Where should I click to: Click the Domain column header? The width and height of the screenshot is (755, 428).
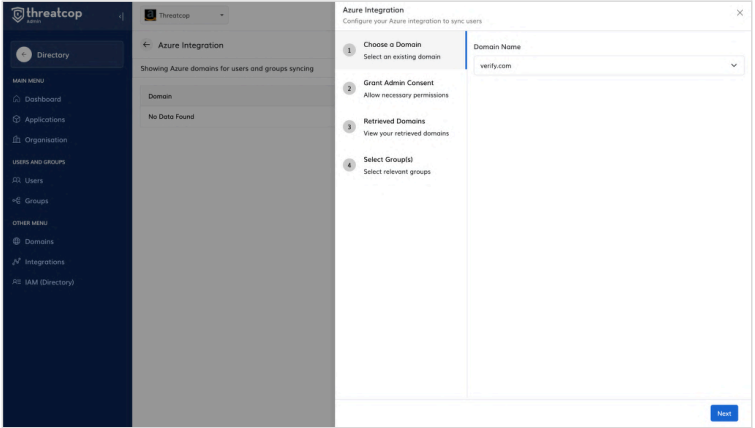159,96
